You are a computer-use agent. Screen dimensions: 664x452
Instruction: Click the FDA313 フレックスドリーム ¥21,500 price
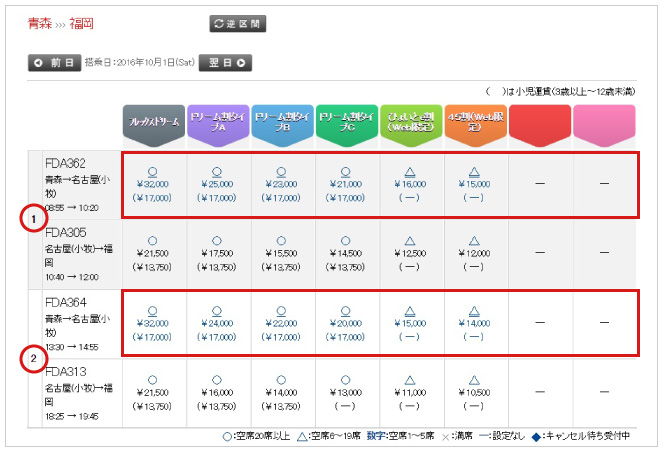click(153, 393)
